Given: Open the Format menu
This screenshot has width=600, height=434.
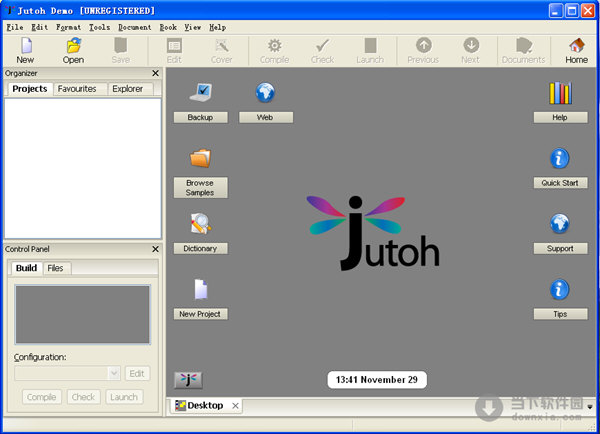Looking at the screenshot, I should [x=68, y=27].
